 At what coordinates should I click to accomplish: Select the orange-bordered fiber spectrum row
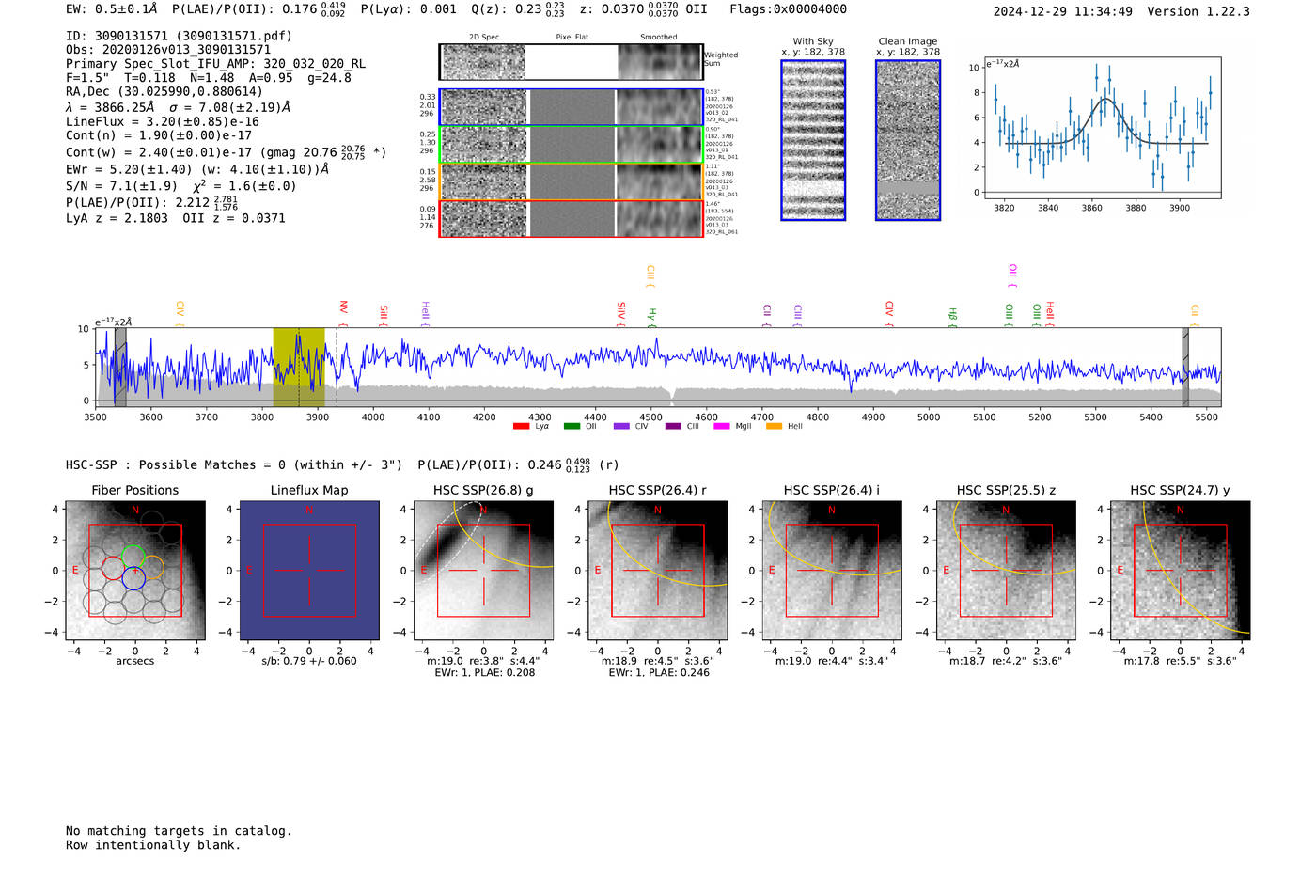tap(571, 181)
